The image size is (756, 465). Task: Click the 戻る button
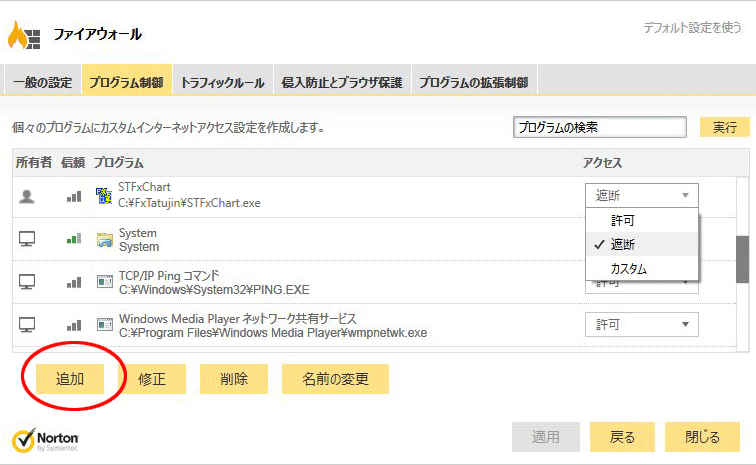[622, 437]
